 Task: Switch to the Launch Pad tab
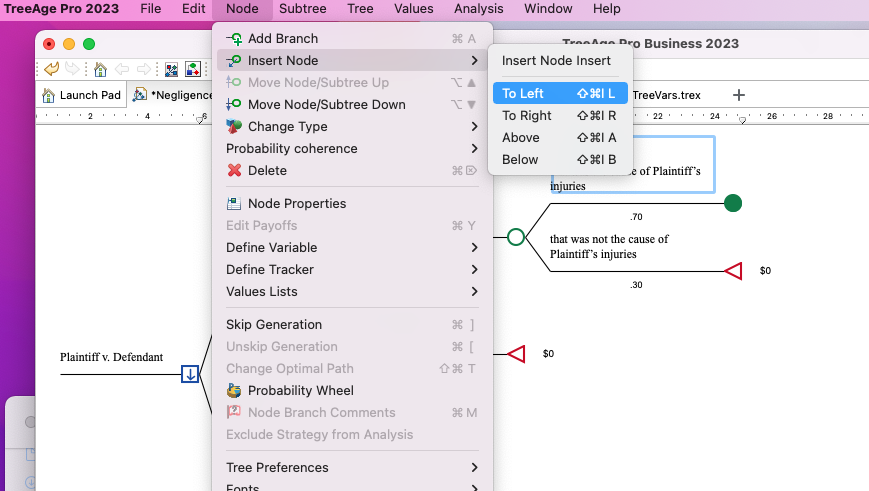(81, 95)
